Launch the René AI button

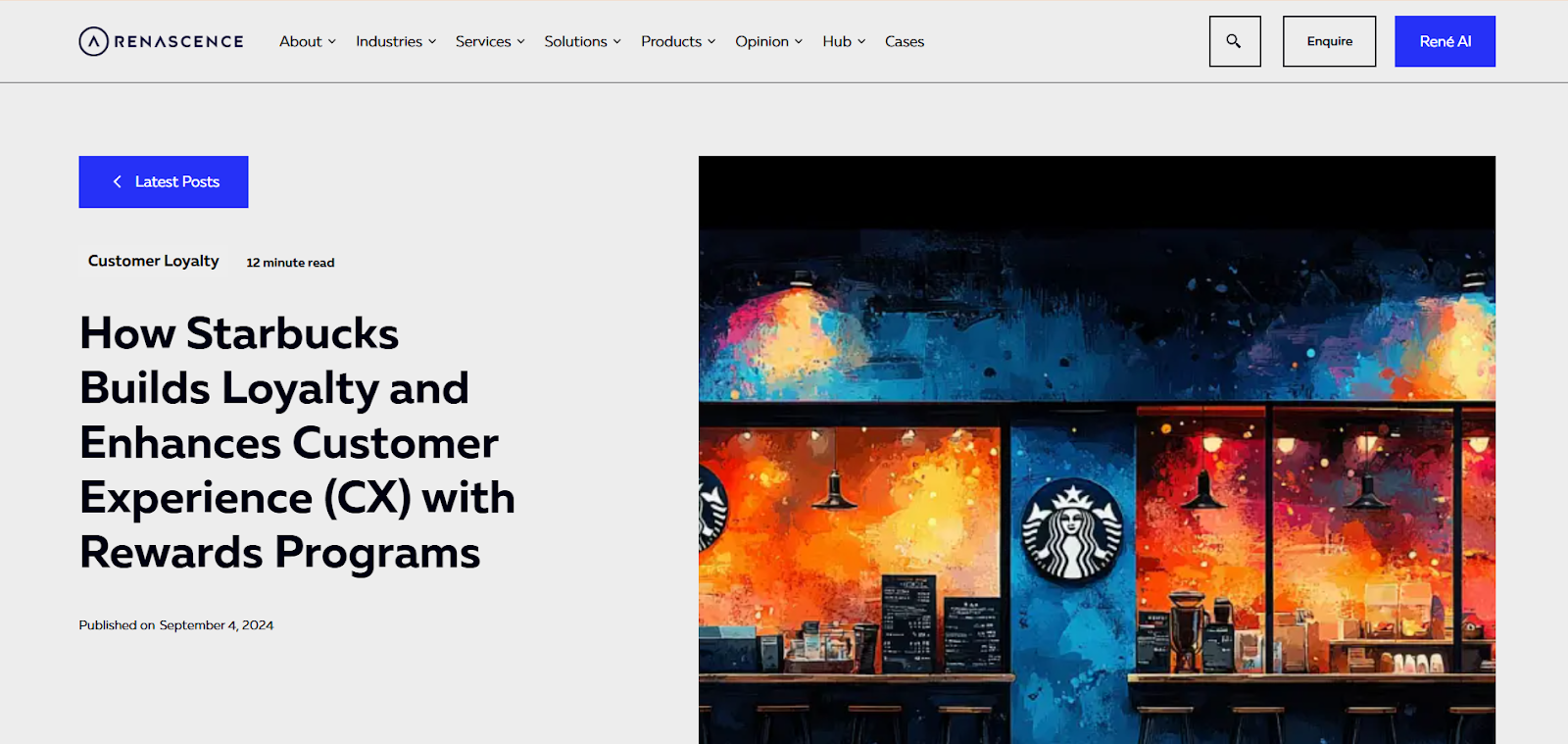point(1445,41)
